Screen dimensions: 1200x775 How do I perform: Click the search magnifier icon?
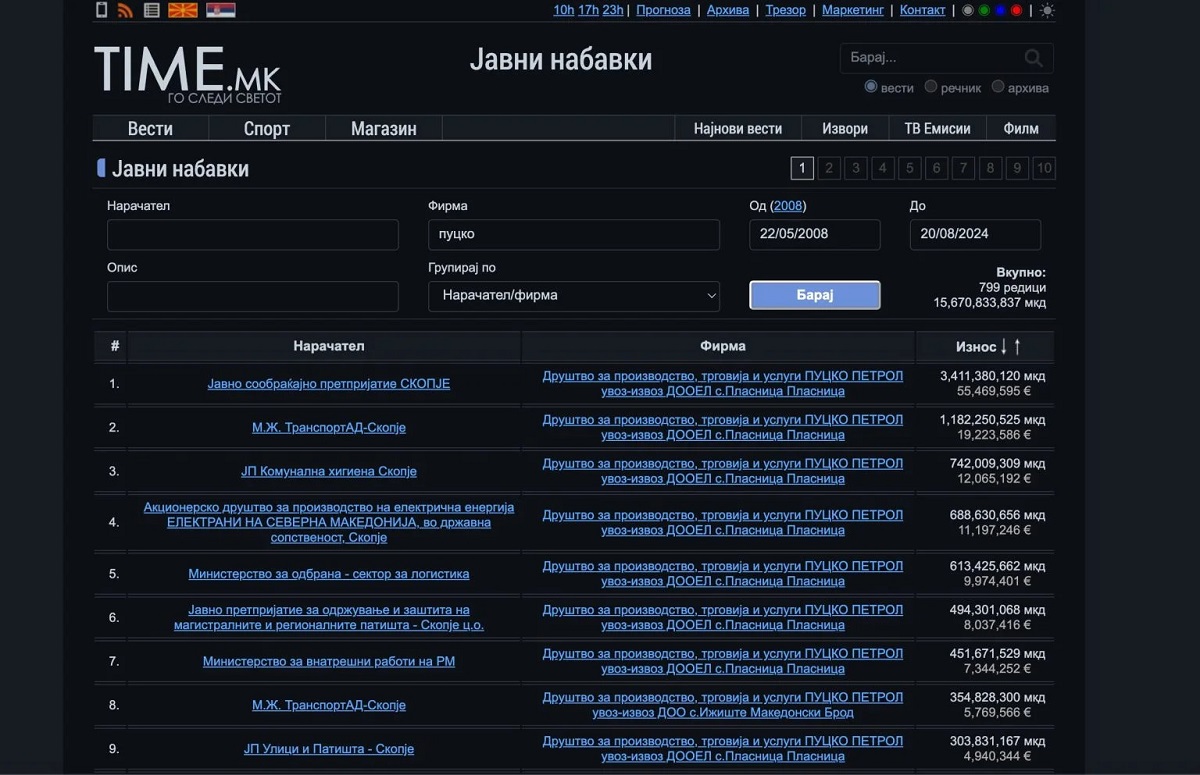[1034, 58]
